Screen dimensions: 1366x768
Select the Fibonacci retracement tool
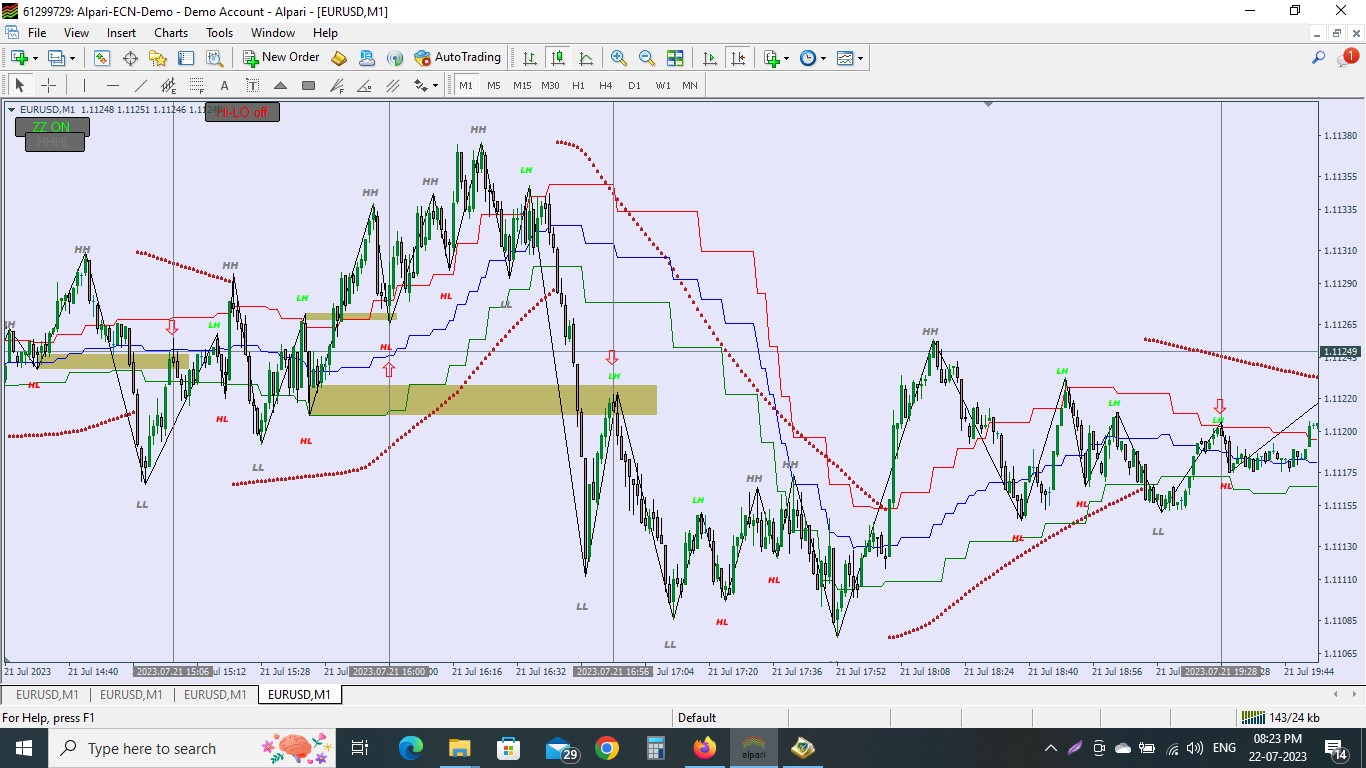pyautogui.click(x=196, y=86)
